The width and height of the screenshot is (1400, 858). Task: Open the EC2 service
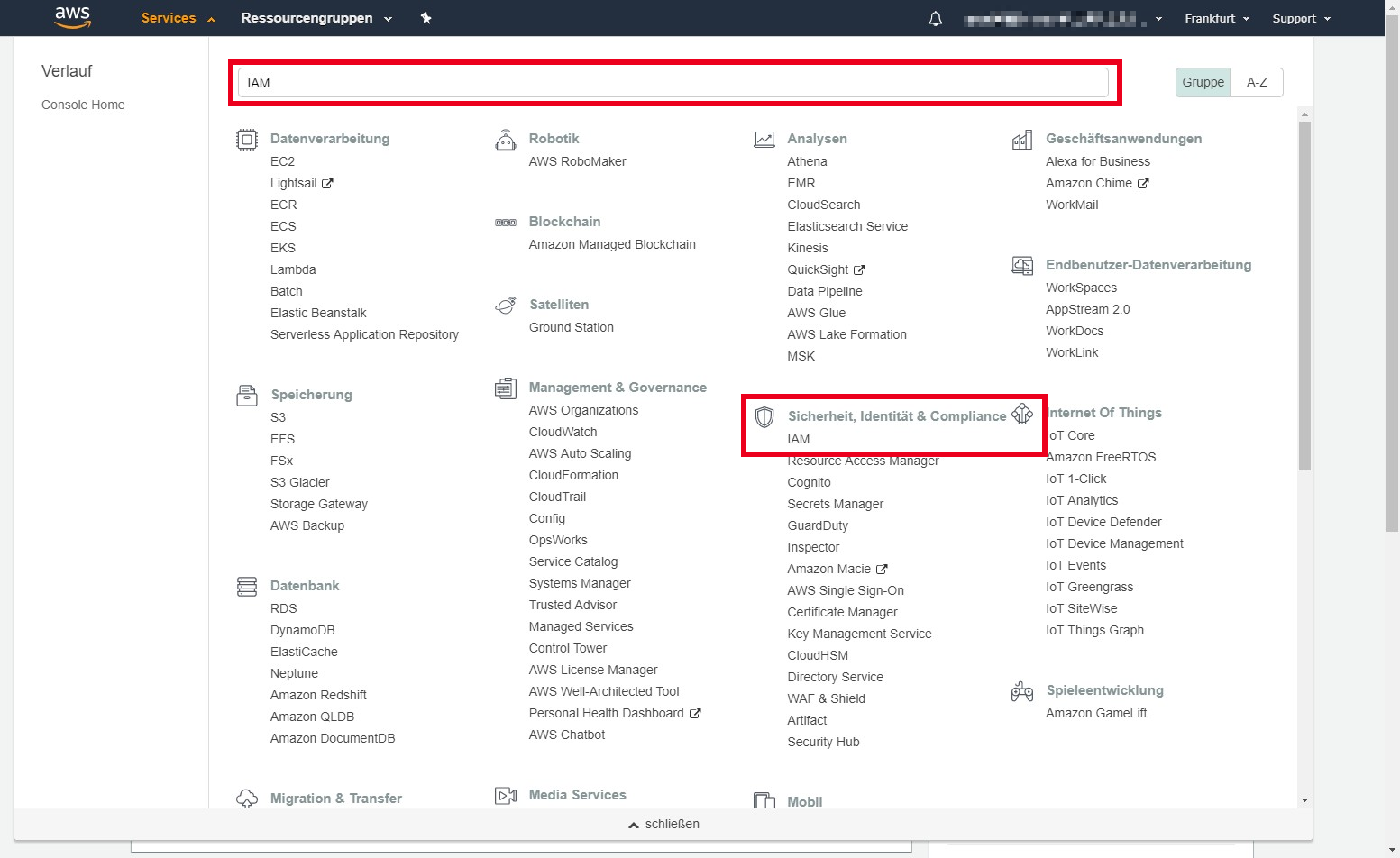pos(282,161)
